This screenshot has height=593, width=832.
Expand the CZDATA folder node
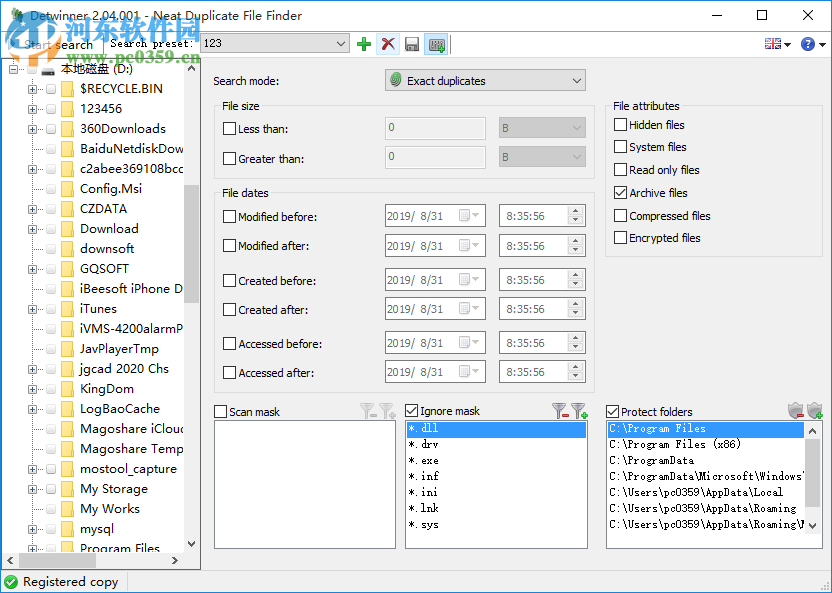tap(32, 209)
